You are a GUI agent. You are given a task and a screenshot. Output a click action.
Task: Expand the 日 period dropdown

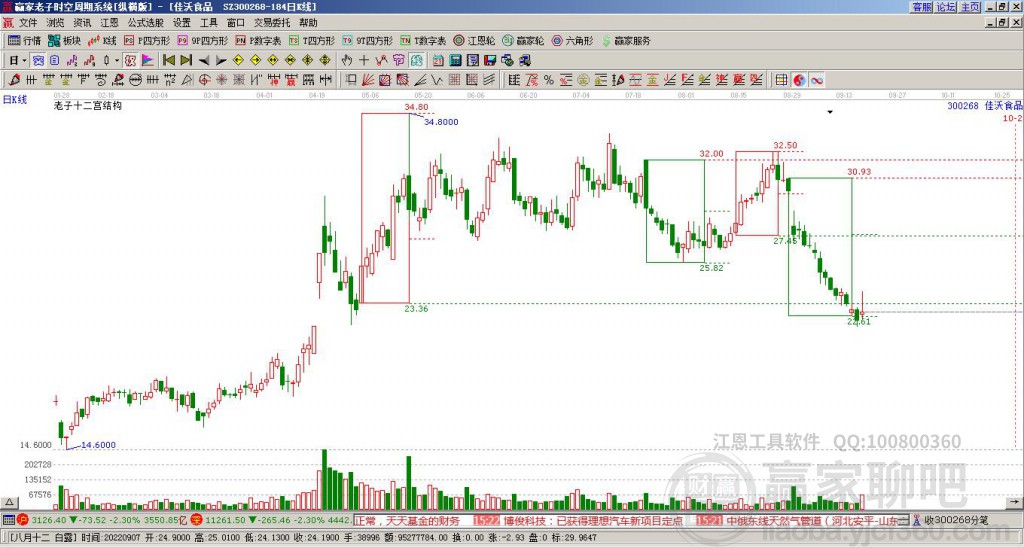click(x=24, y=61)
